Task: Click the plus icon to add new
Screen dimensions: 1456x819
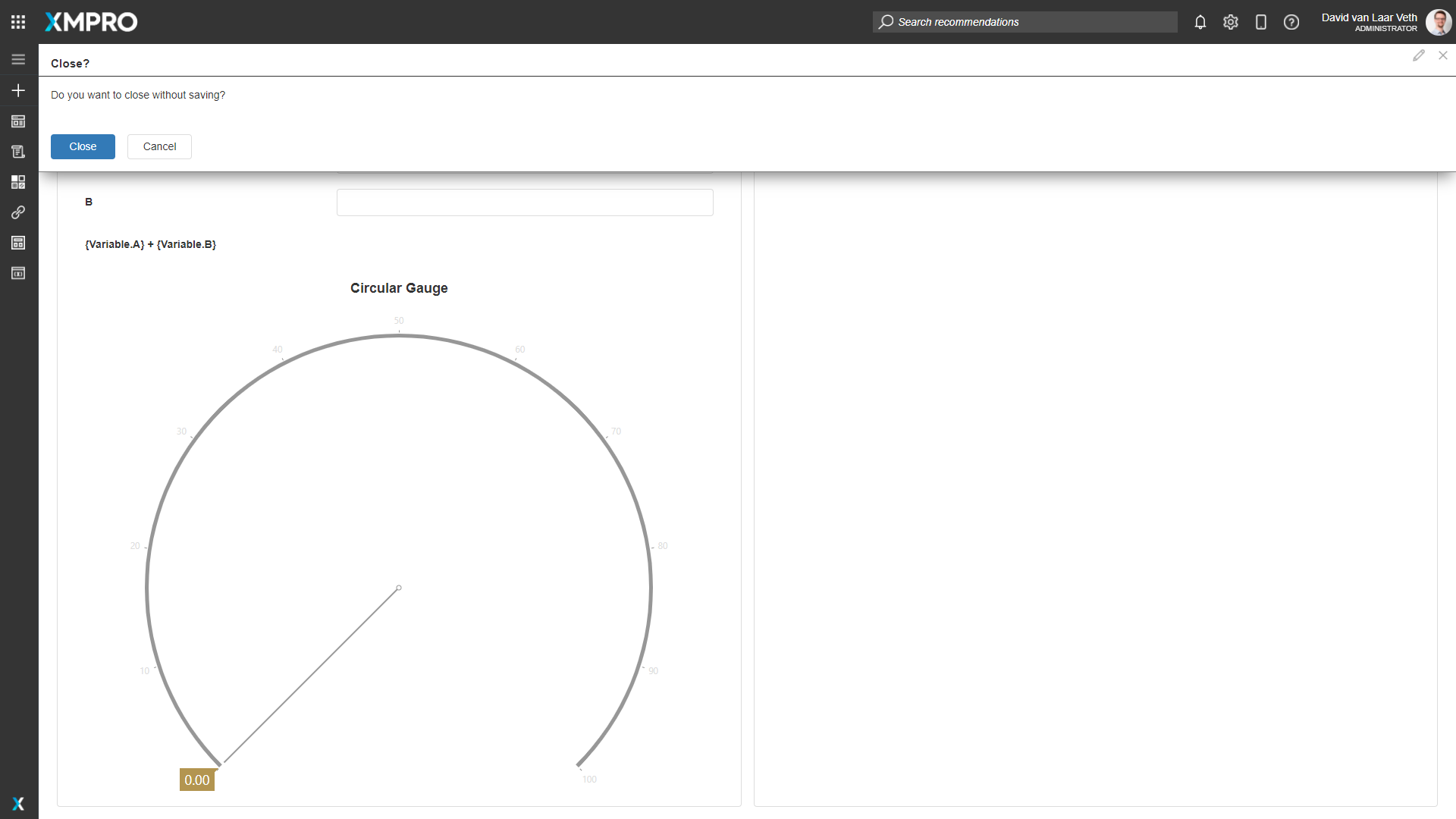Action: coord(18,90)
